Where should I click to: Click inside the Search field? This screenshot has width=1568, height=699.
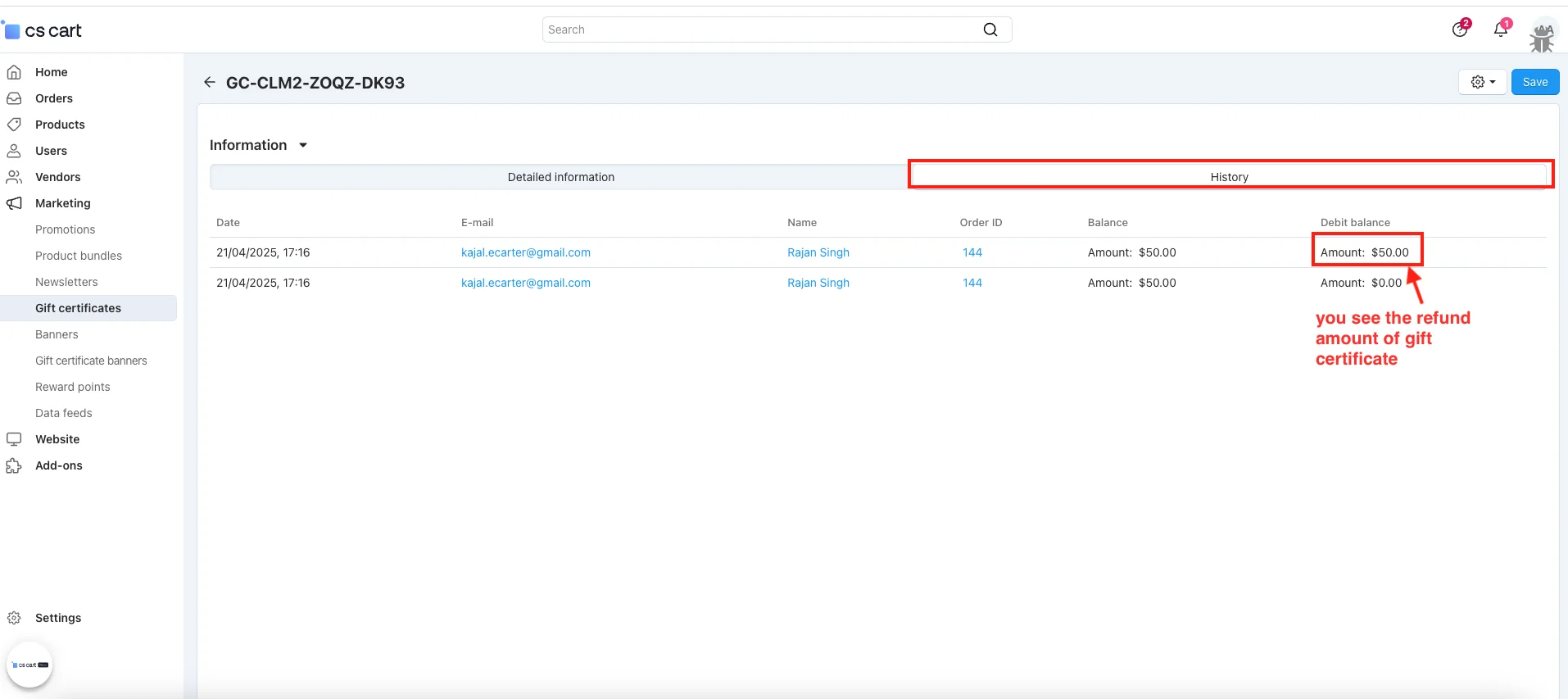(762, 30)
